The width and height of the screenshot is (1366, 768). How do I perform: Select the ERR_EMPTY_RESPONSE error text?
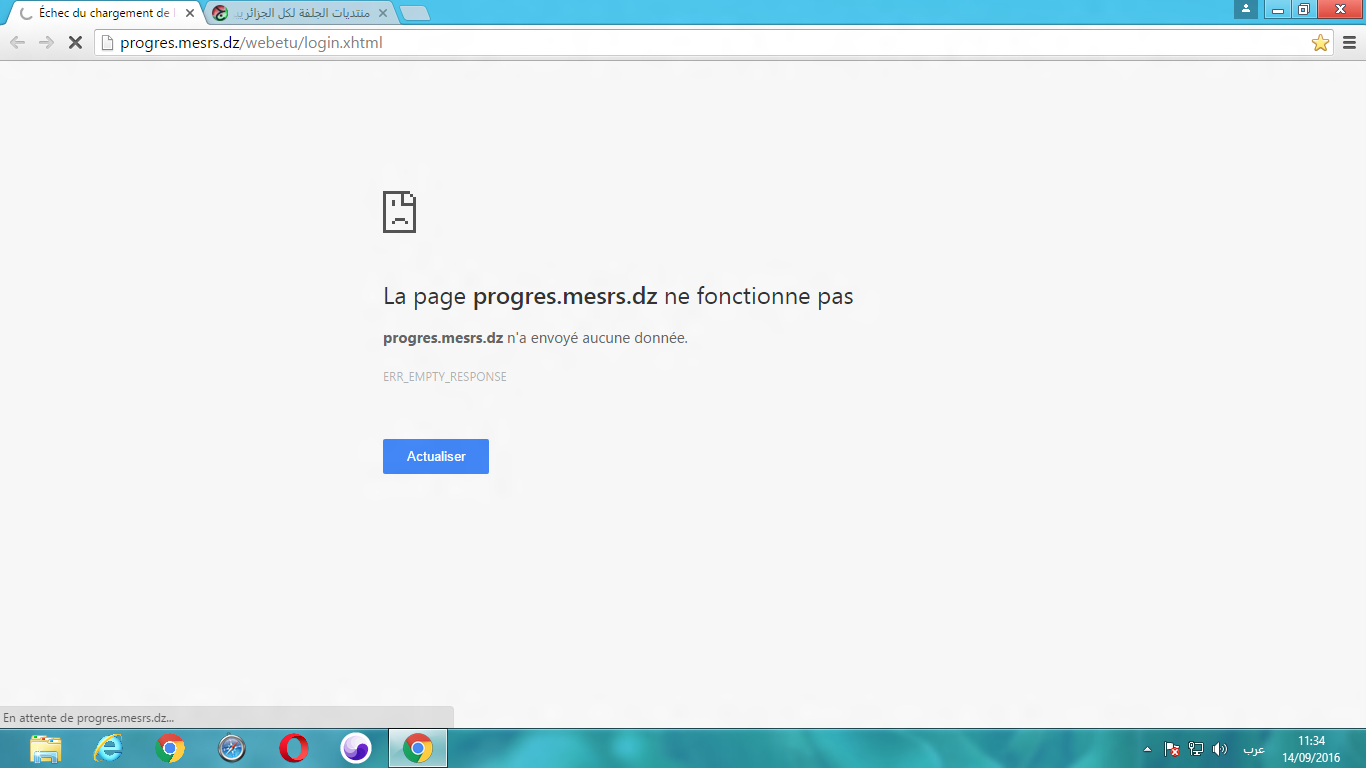tap(445, 377)
